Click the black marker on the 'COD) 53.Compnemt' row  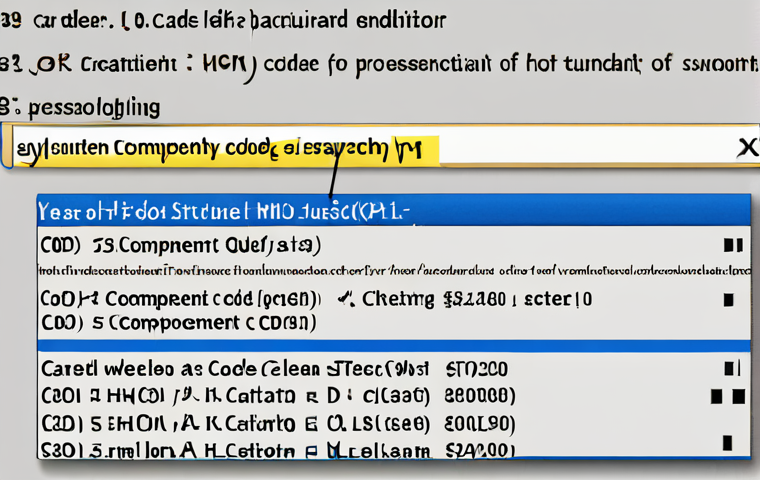click(732, 244)
